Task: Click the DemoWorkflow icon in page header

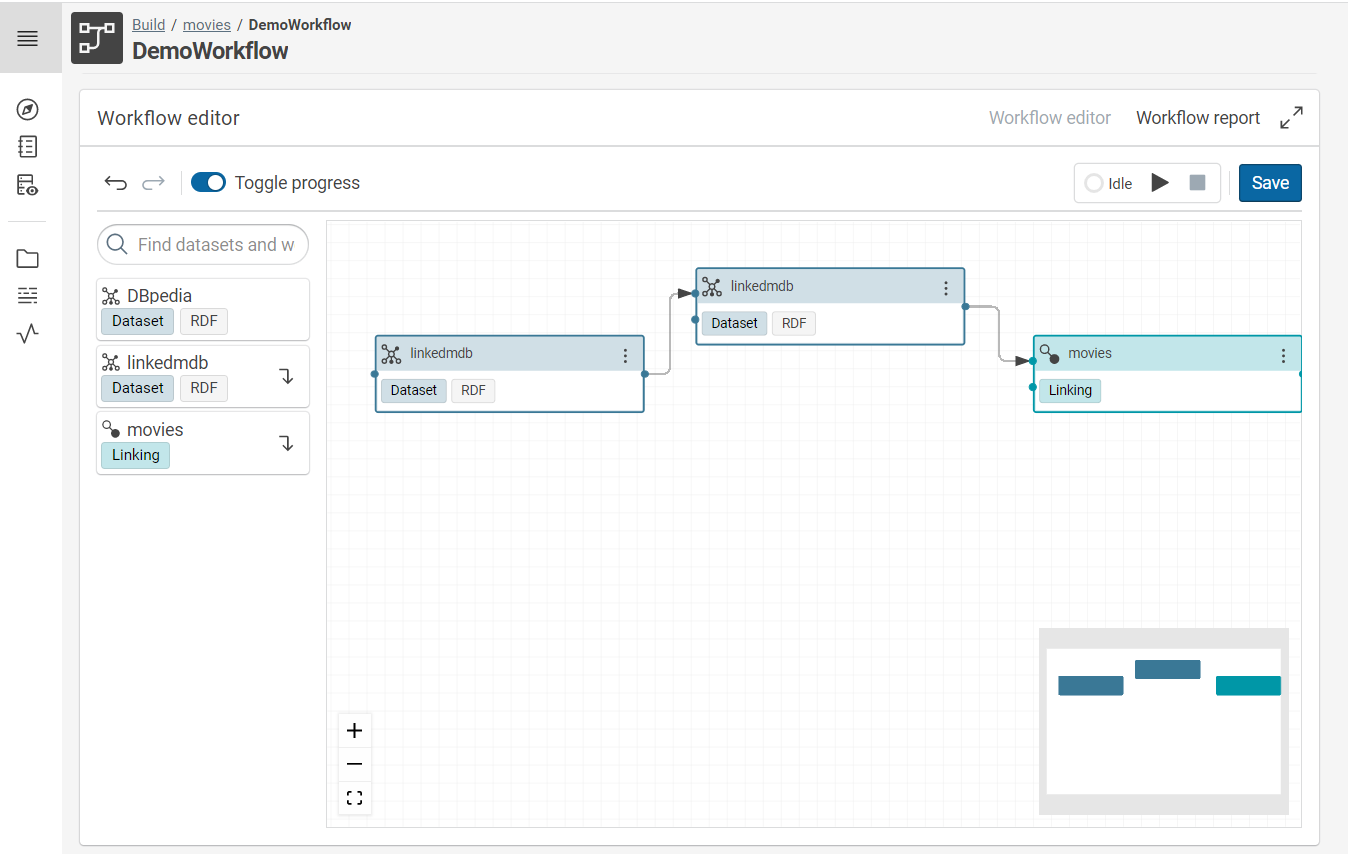Action: [x=96, y=38]
